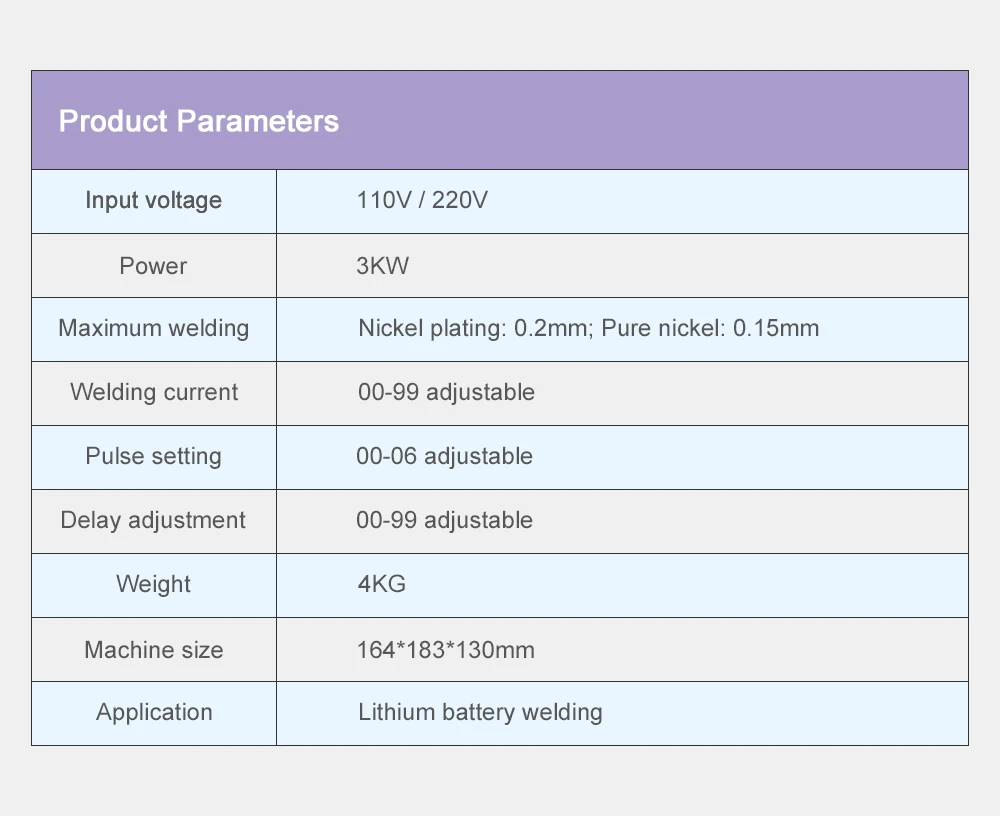The image size is (1000, 816).
Task: Click the Welding current 00-99 adjustable value
Action: click(x=446, y=392)
